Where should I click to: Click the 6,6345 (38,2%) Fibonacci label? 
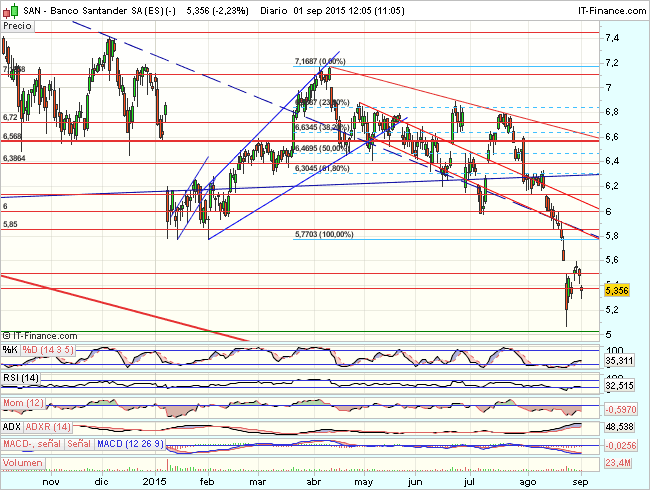coord(322,127)
